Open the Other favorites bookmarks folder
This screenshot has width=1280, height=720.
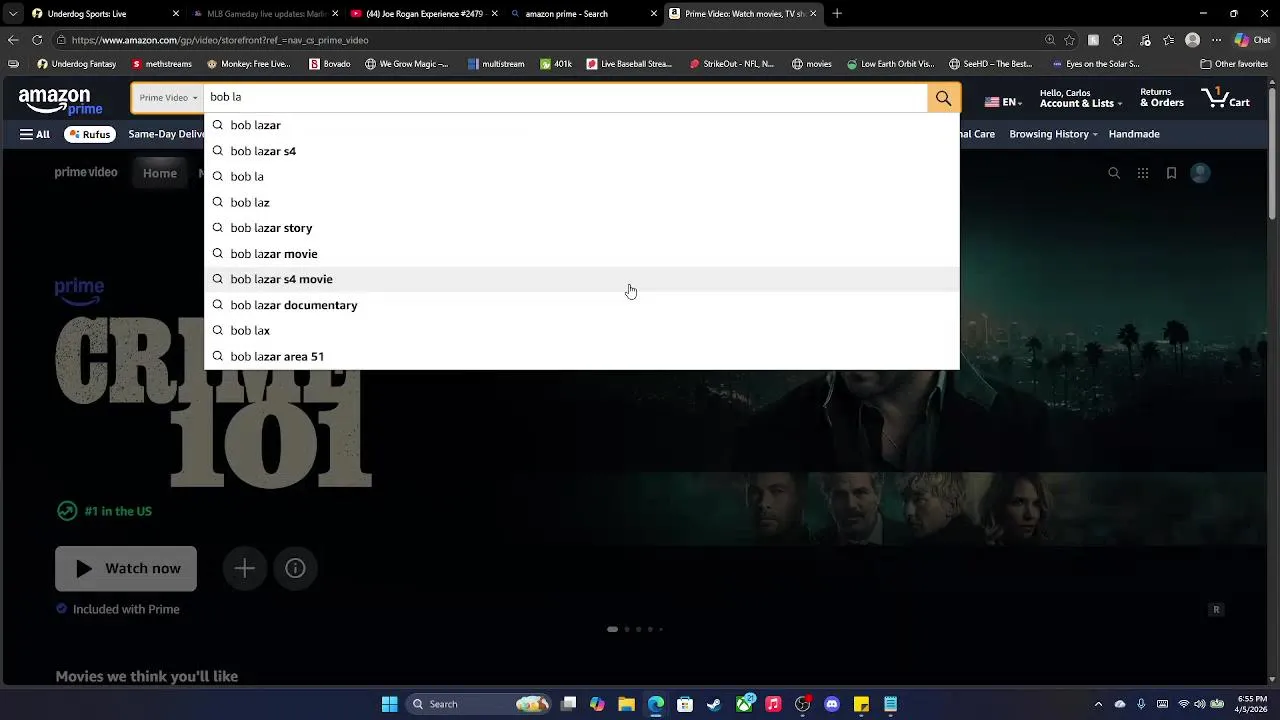(x=1233, y=64)
